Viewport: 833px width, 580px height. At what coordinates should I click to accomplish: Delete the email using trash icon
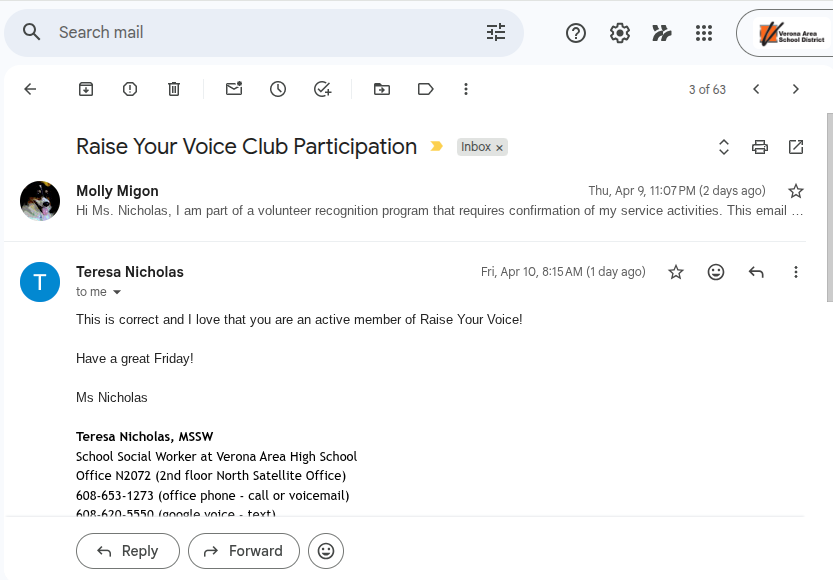[x=174, y=89]
